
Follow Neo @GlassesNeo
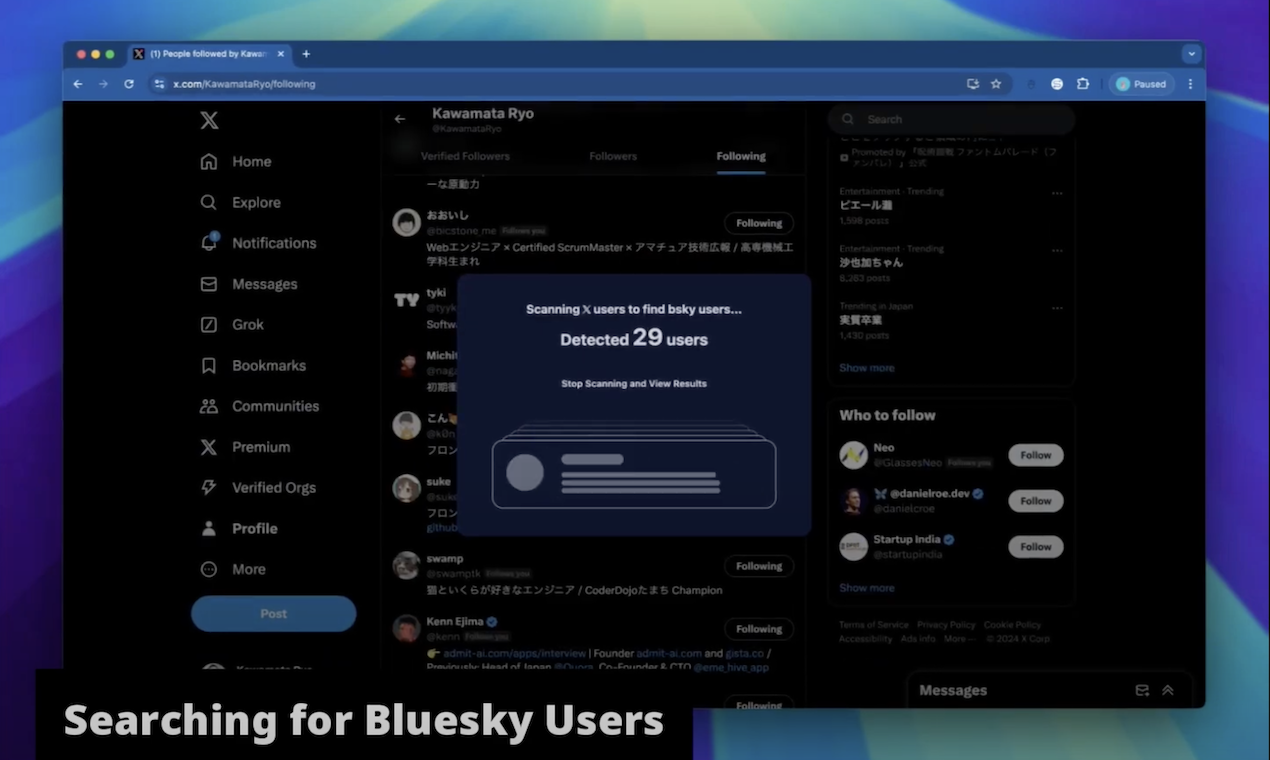click(1036, 455)
